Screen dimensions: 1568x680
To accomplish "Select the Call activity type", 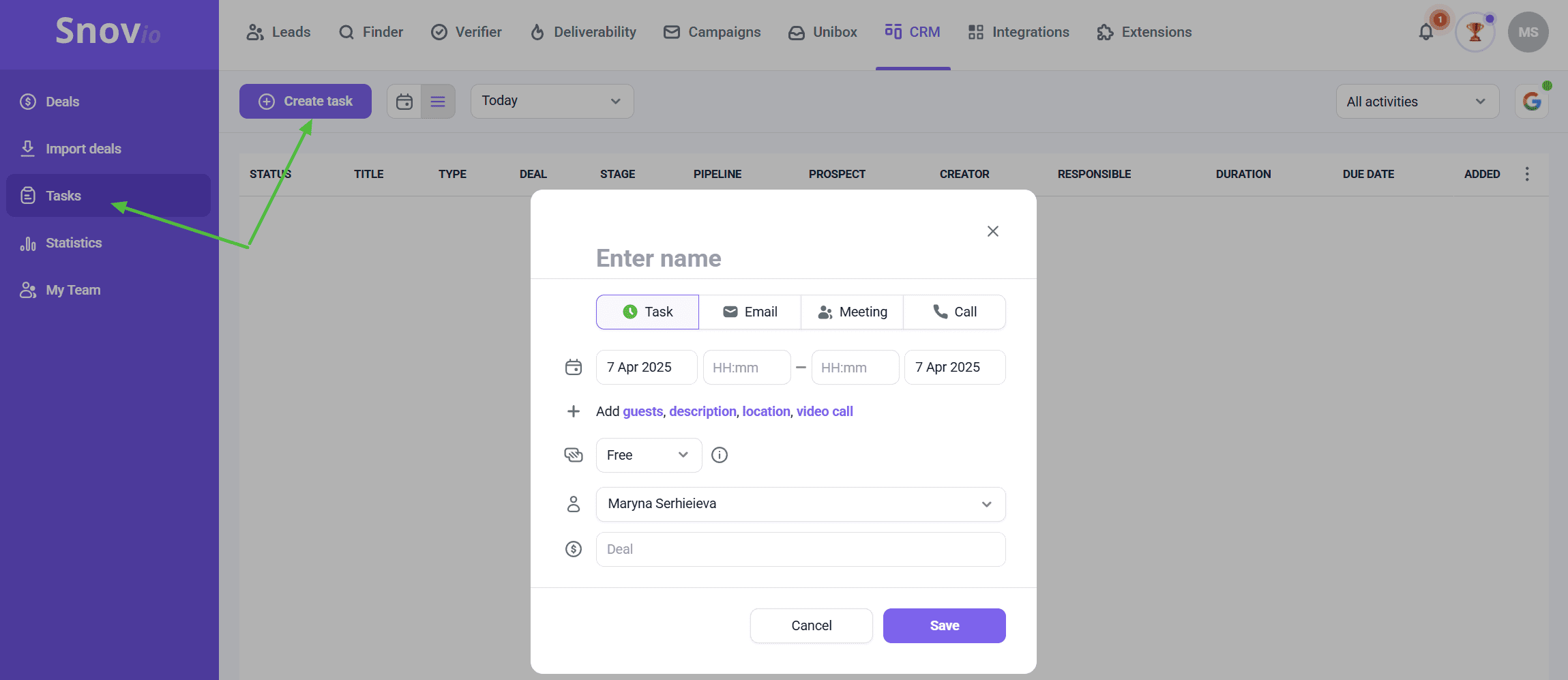I will point(954,312).
